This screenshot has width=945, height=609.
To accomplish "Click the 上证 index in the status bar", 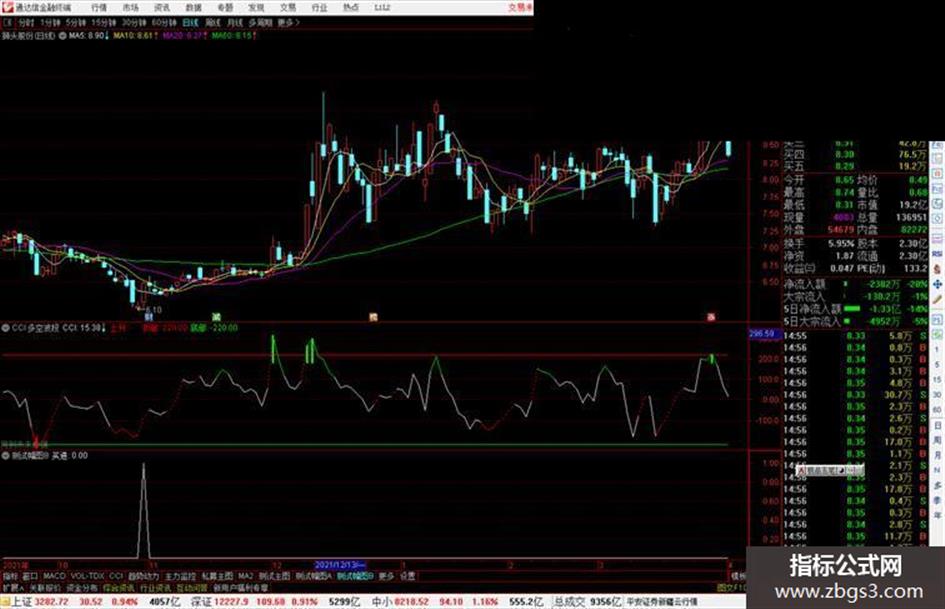I will pos(21,602).
